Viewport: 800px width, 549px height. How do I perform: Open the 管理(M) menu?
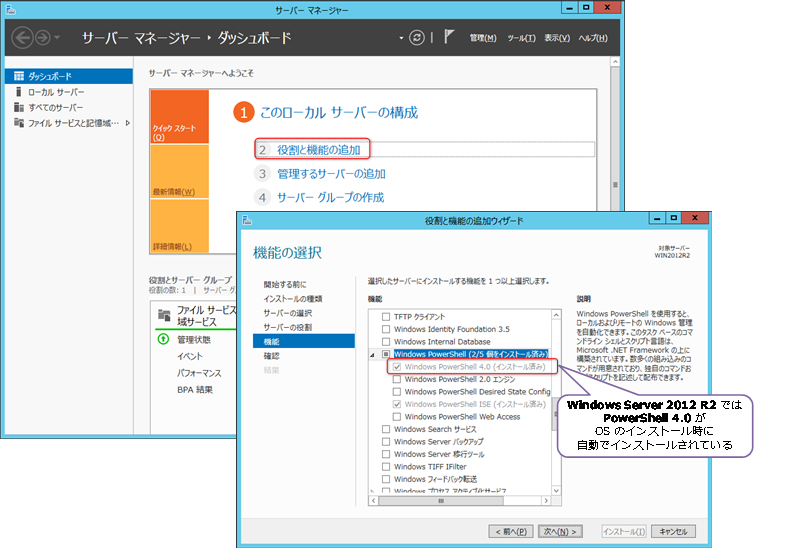coord(483,38)
